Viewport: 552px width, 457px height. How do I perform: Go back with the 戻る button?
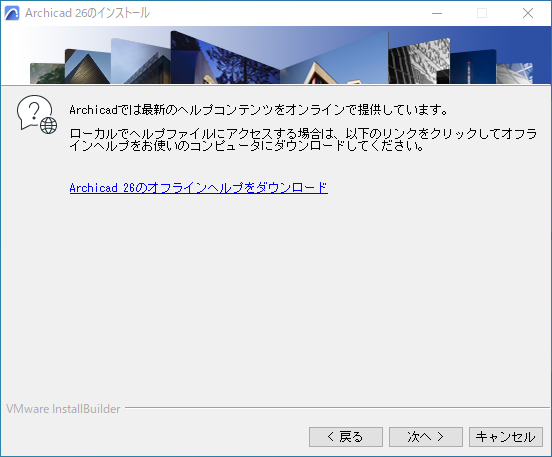tap(346, 437)
